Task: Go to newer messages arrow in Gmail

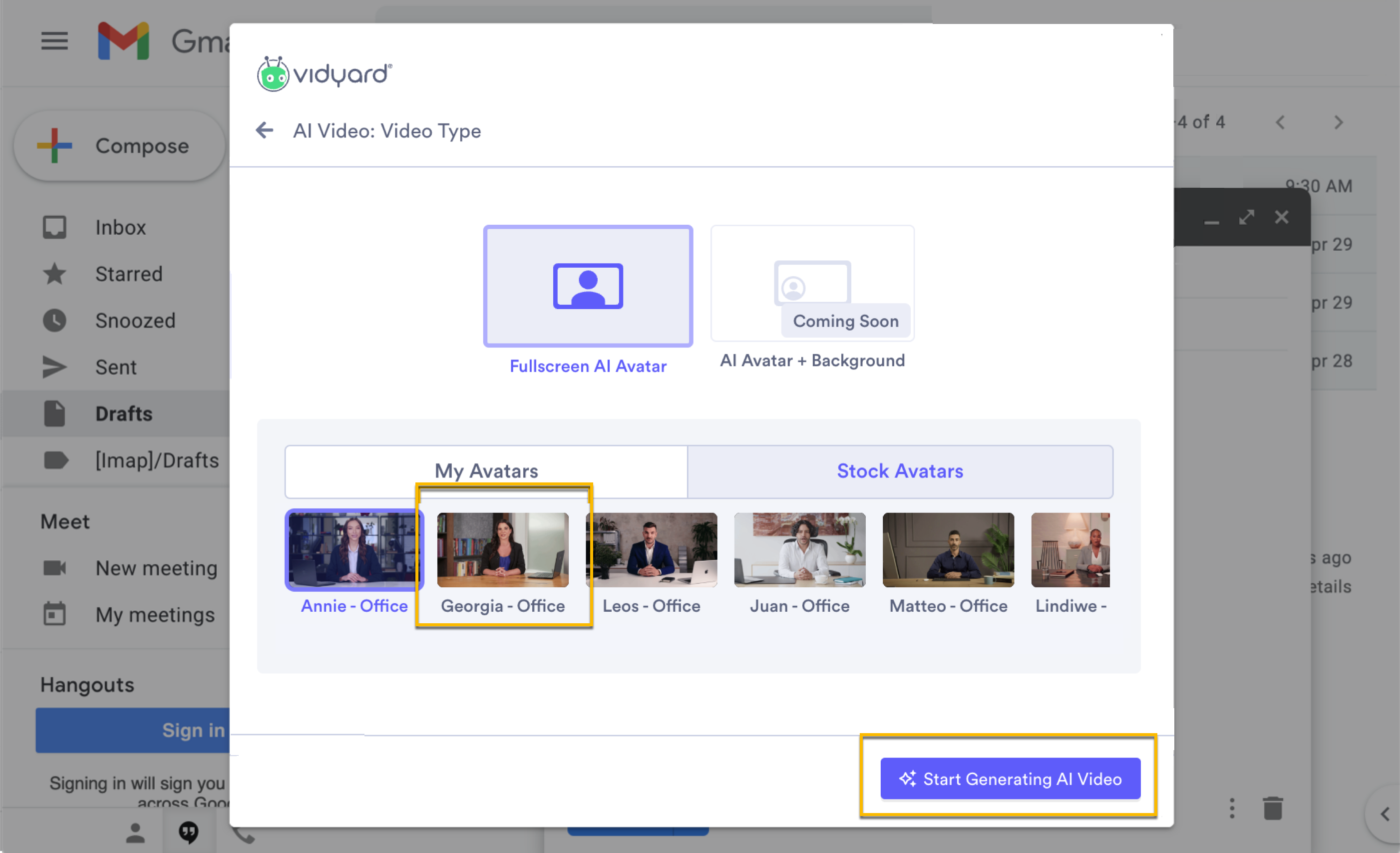Action: pos(1280,122)
